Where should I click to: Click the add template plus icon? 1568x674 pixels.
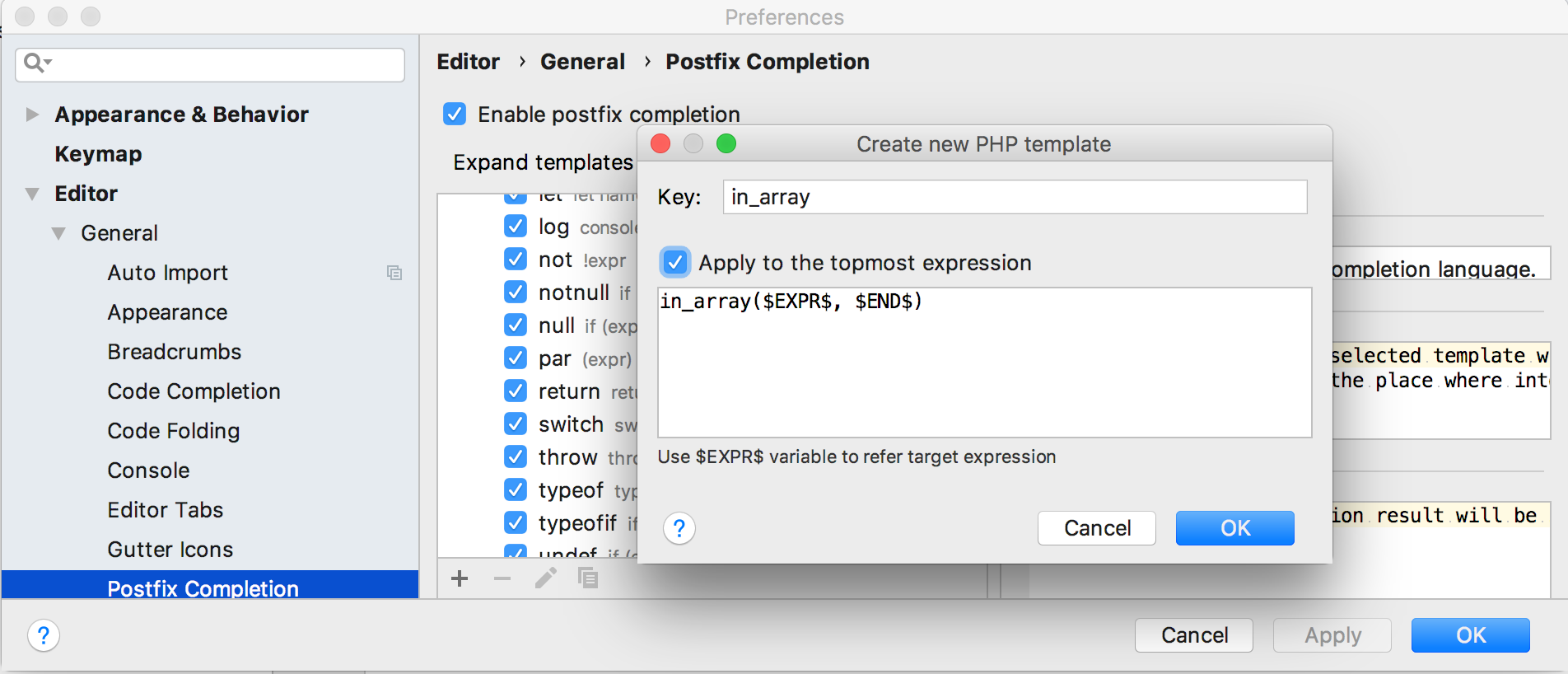460,578
